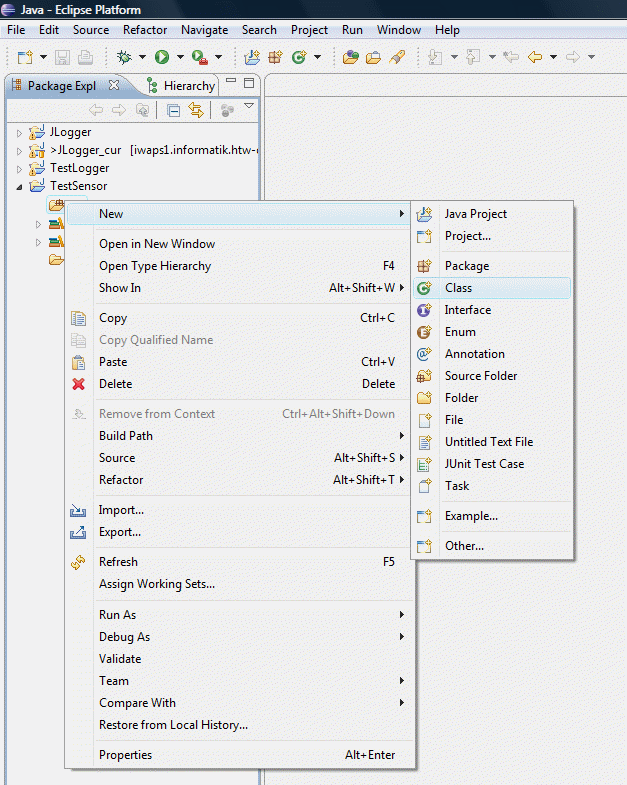Open the New wizard dropdown arrow

(43, 57)
